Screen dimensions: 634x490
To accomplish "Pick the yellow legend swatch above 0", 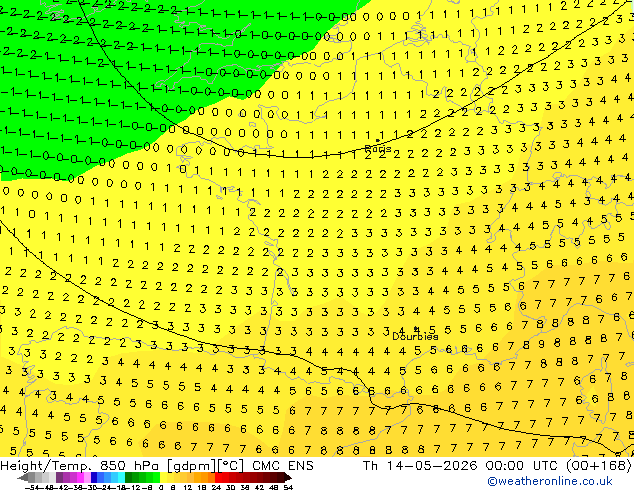I will 163,477.
